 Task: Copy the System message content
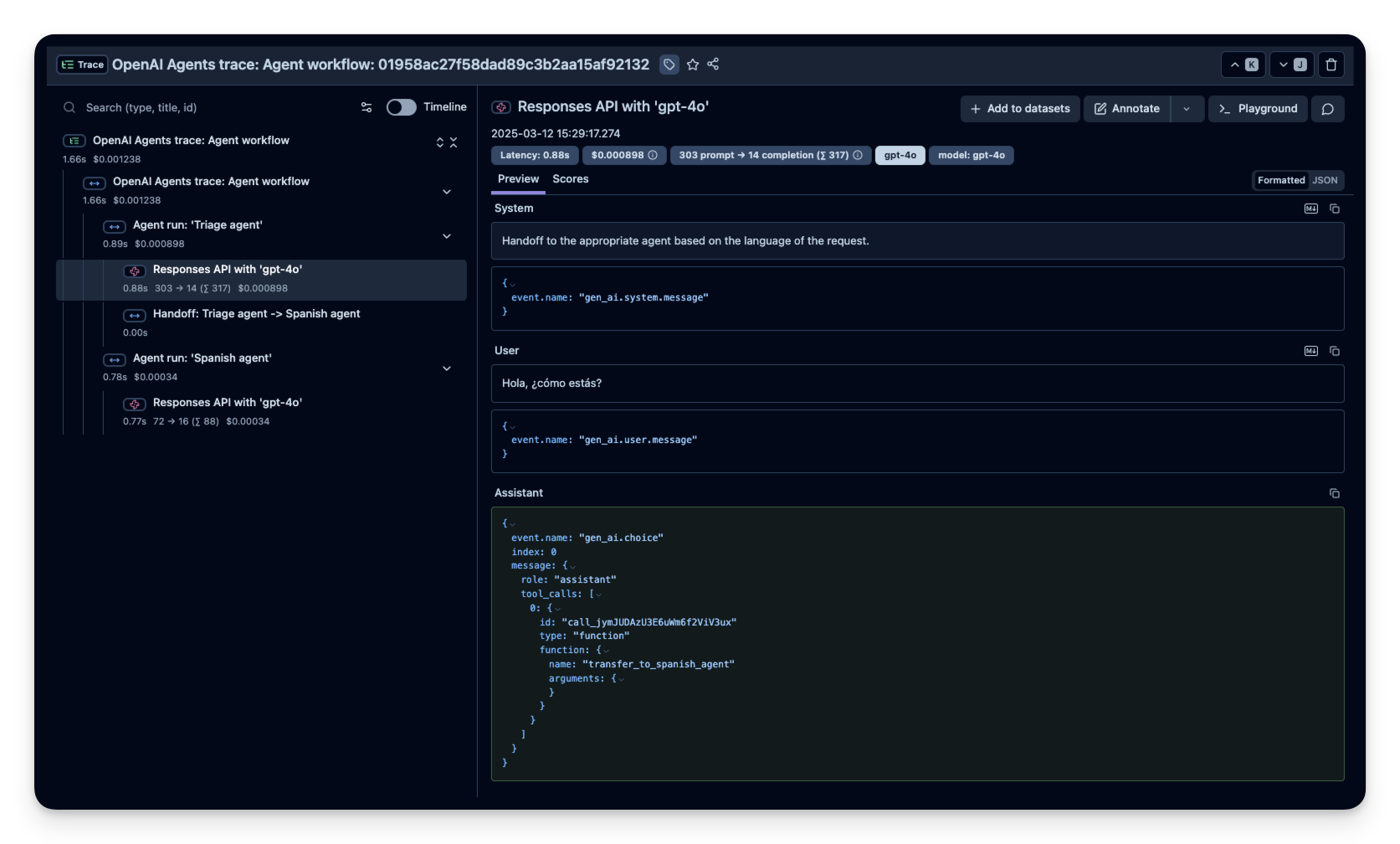click(x=1335, y=208)
